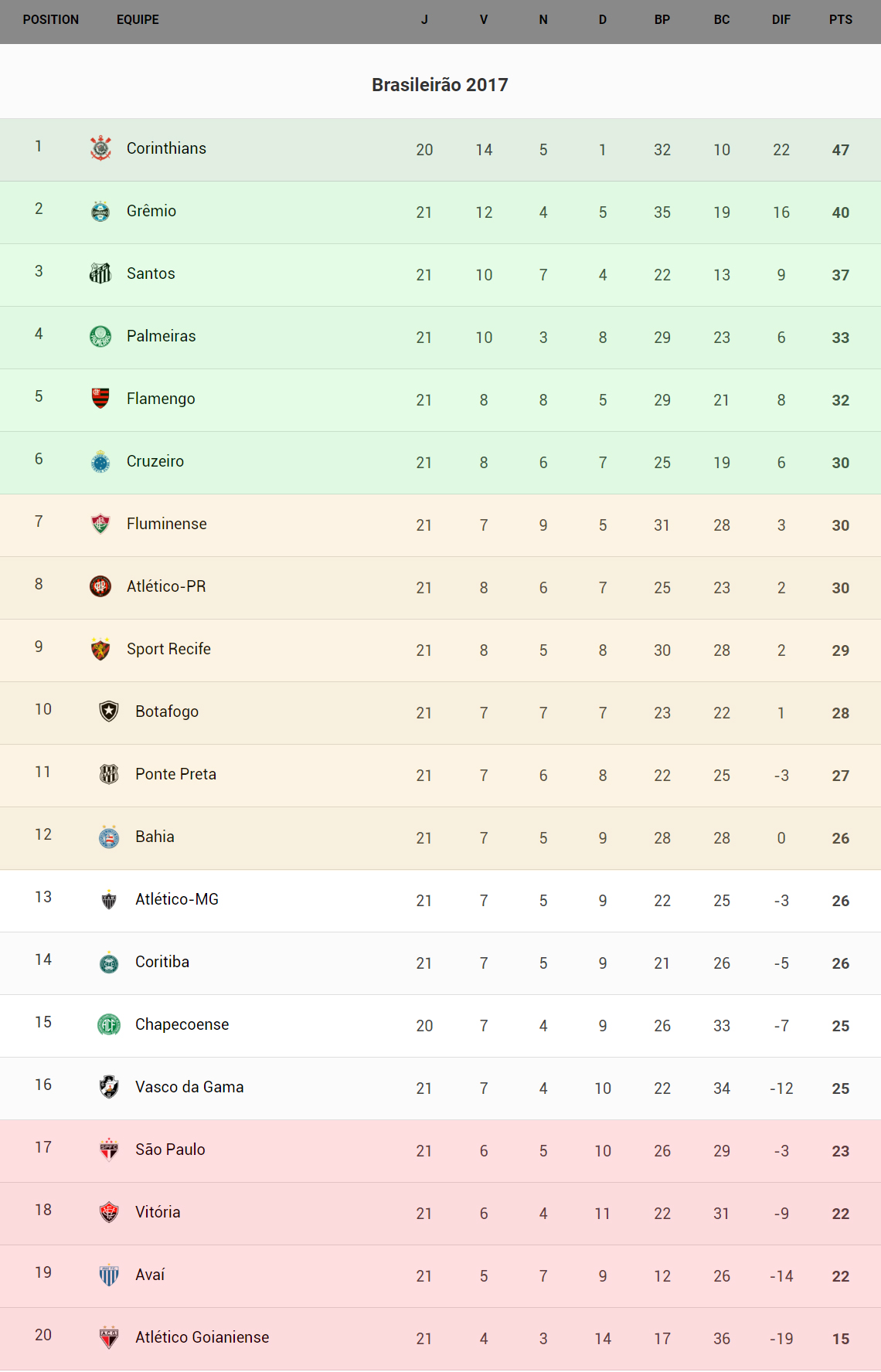881x1372 pixels.
Task: Click the Vasco da Gama crest
Action: 109,1087
